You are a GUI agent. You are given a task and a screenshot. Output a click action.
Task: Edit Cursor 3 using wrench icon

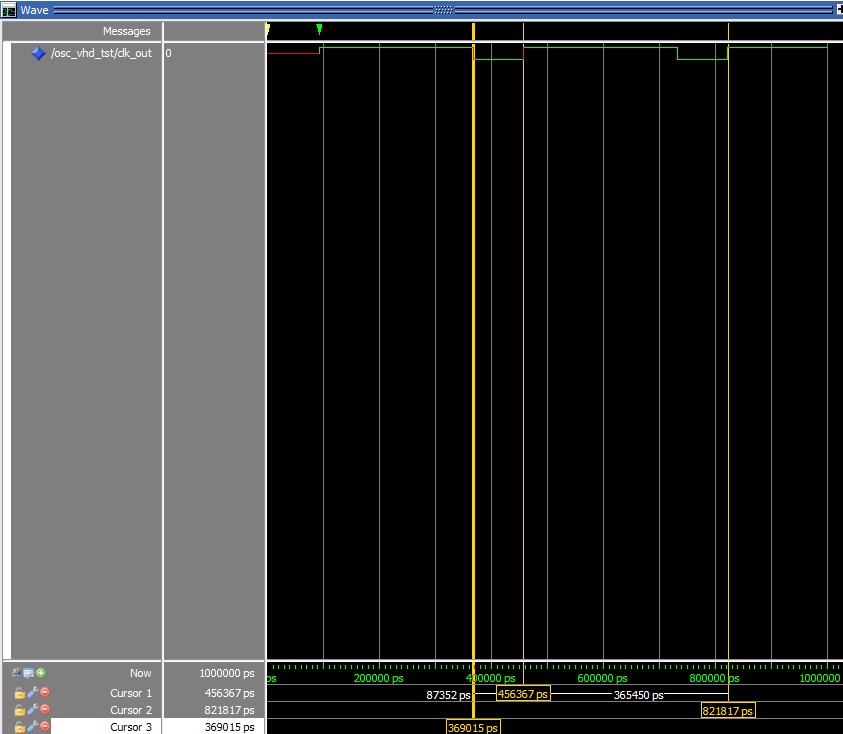[x=32, y=727]
